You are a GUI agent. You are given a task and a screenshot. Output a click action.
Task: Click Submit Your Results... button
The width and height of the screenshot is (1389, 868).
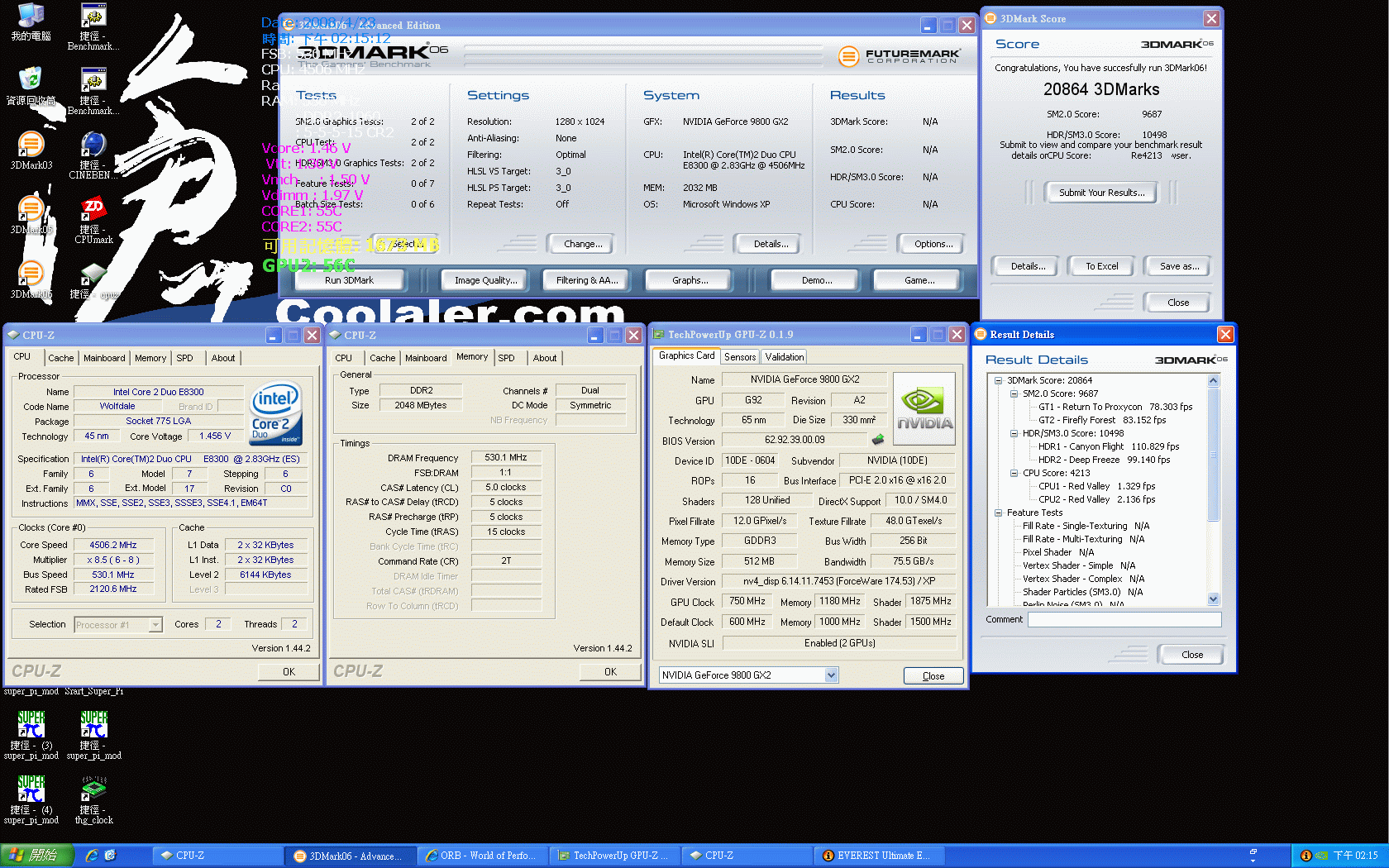(1102, 193)
